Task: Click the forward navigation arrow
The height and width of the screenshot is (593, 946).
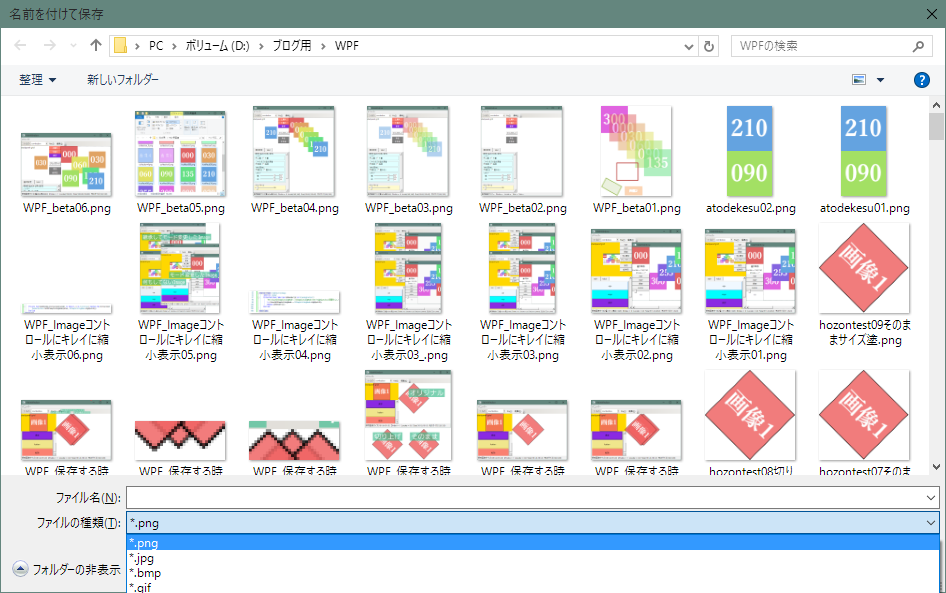Action: click(x=48, y=44)
